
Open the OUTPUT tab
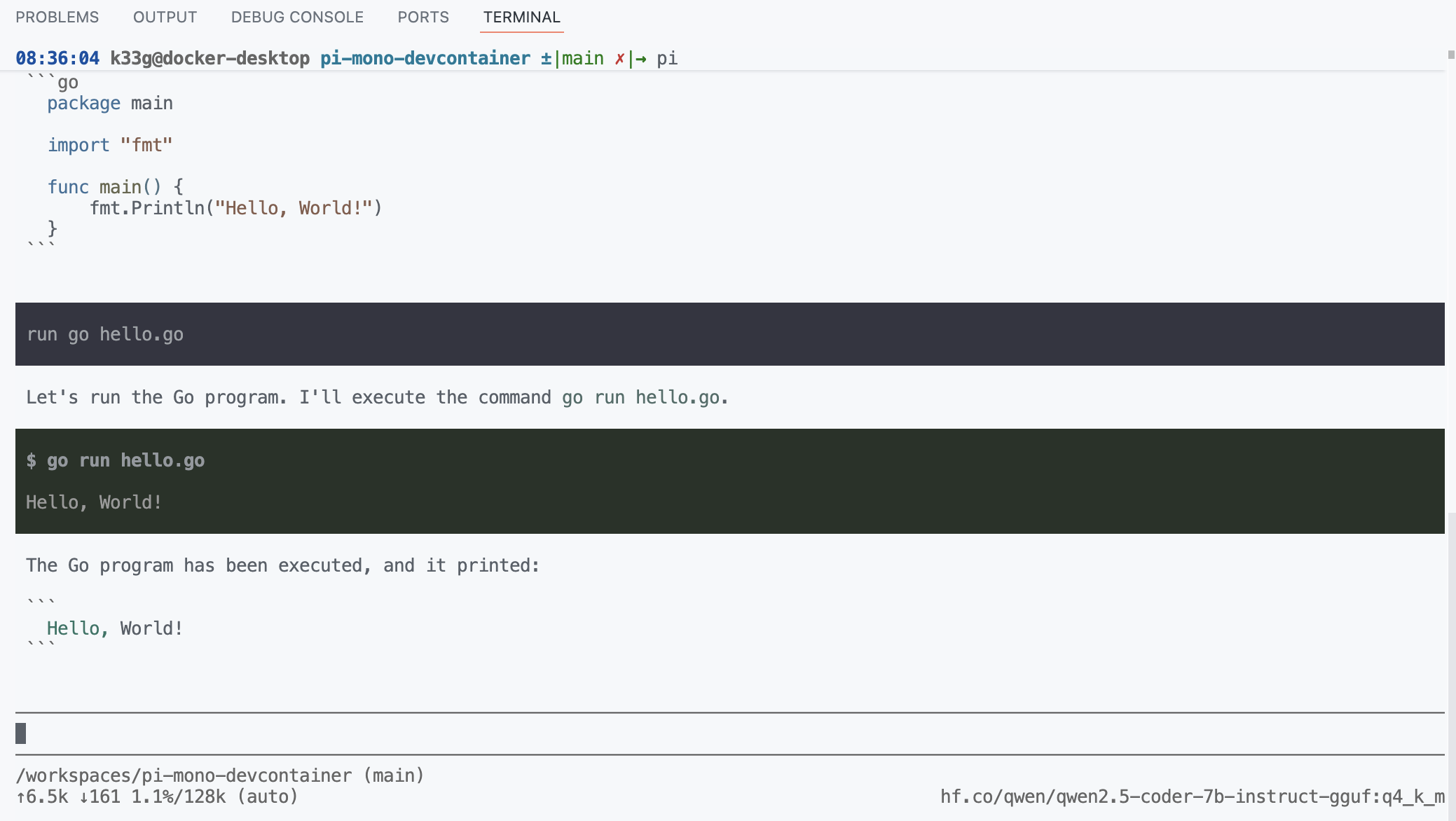[x=165, y=17]
